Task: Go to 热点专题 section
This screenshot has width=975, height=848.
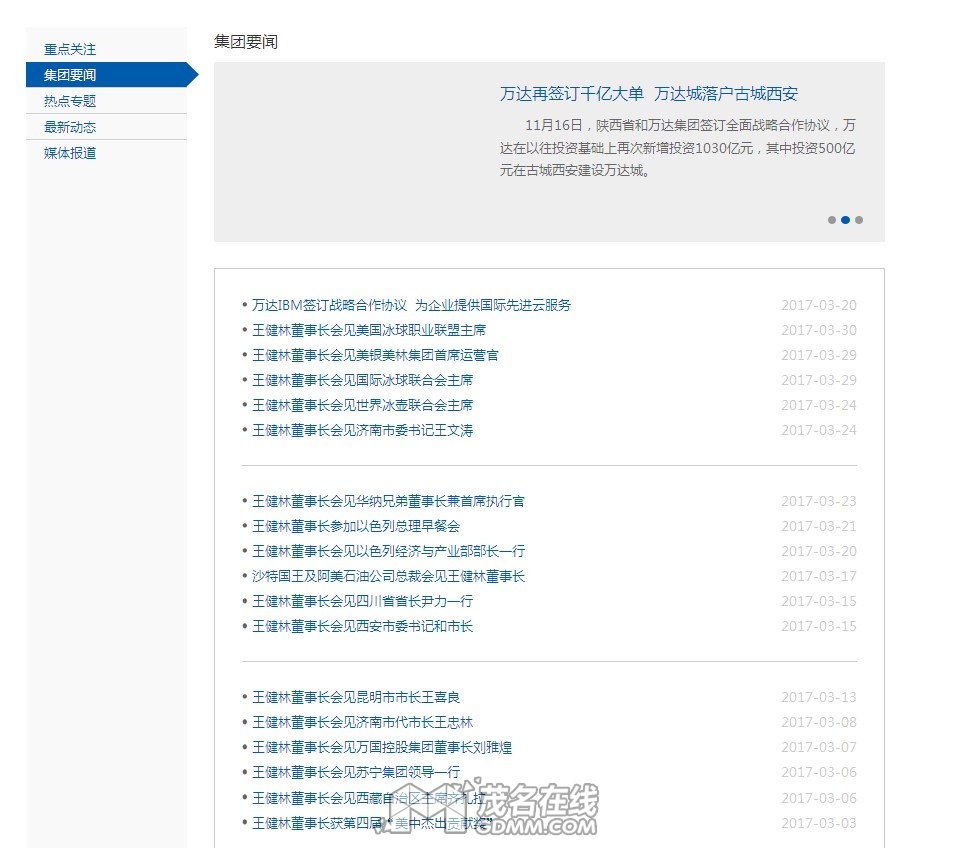Action: click(70, 101)
